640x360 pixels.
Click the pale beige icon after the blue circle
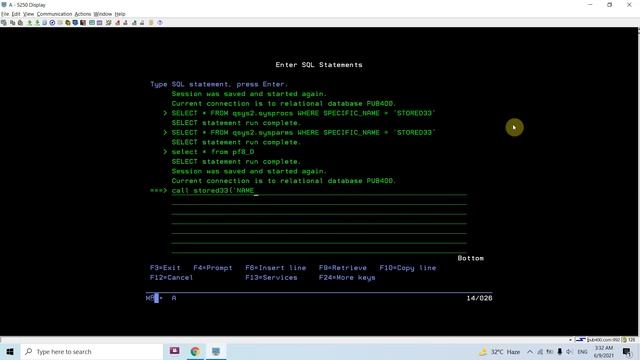pos(60,23)
